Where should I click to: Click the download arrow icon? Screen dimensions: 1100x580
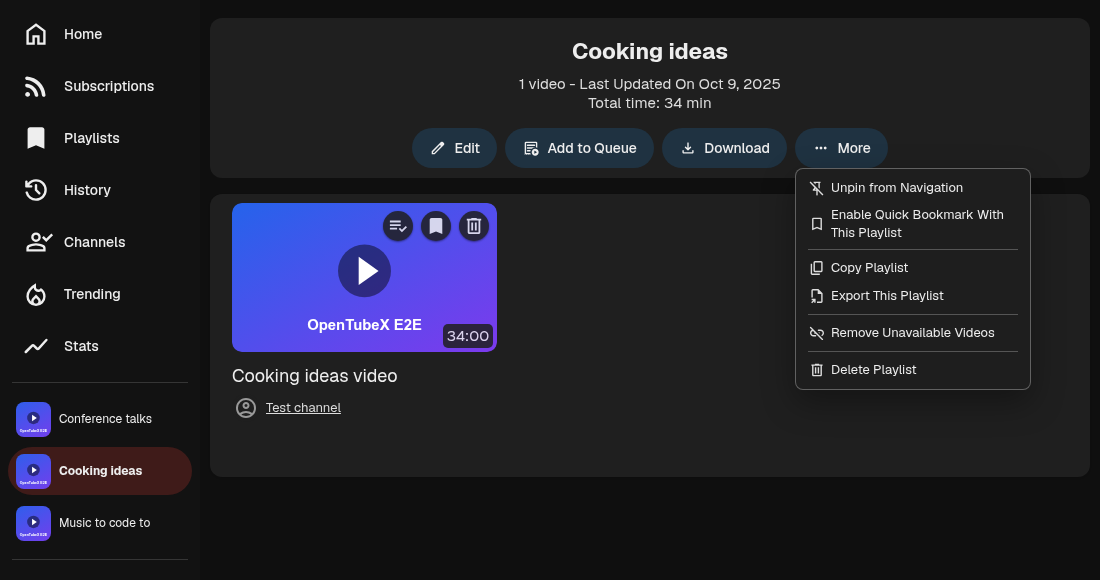pyautogui.click(x=688, y=148)
